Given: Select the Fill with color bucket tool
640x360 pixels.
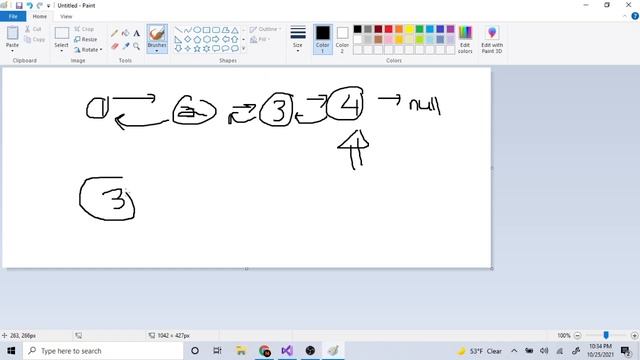Looking at the screenshot, I should coord(125,33).
